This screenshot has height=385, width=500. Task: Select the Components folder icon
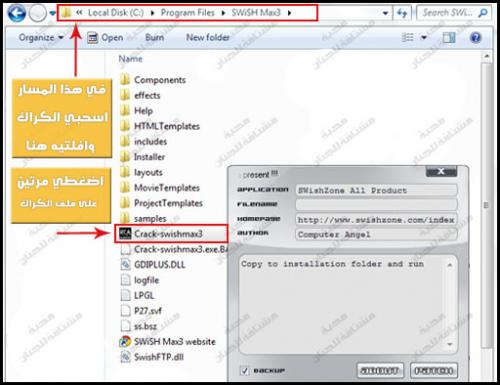point(125,80)
